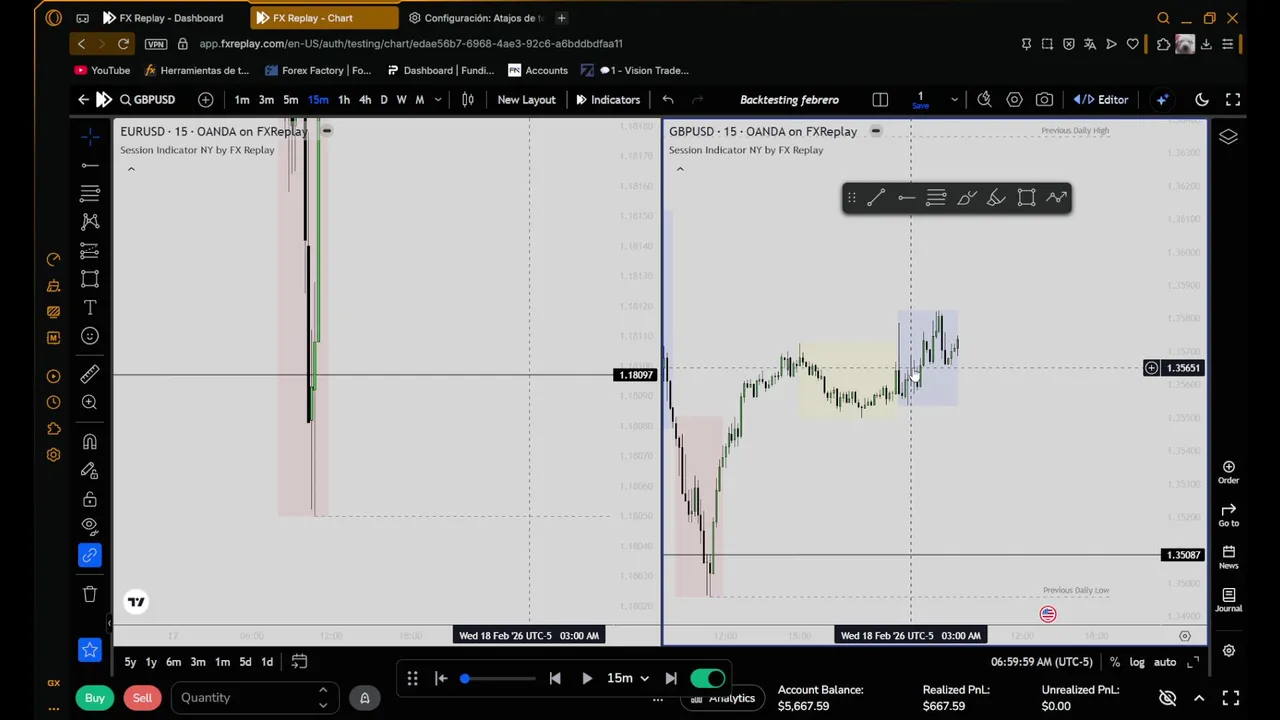Enter fullscreen from top toolbar
This screenshot has width=1280, height=720.
(1233, 100)
